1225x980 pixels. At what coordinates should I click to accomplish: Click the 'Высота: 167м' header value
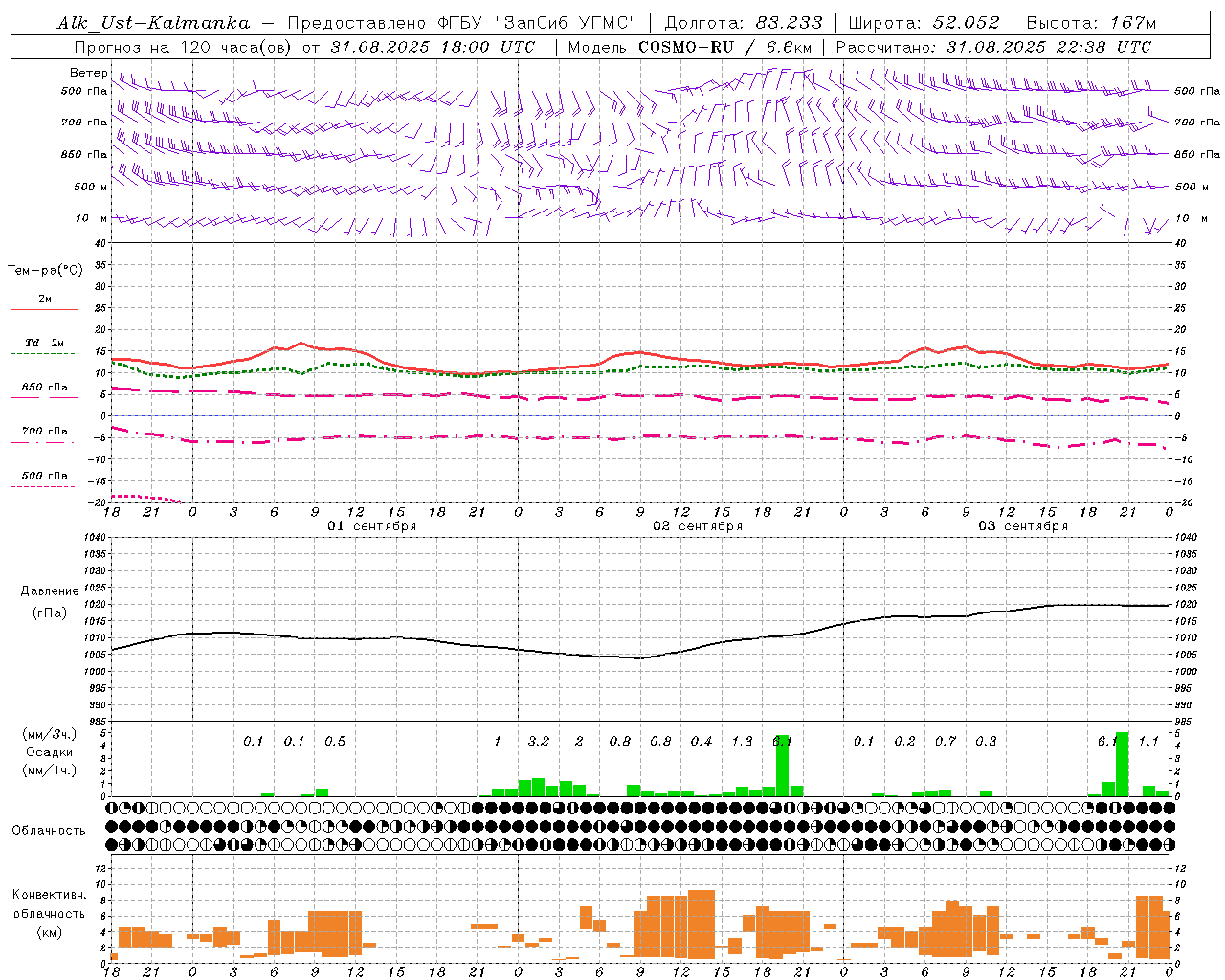(x=1091, y=23)
